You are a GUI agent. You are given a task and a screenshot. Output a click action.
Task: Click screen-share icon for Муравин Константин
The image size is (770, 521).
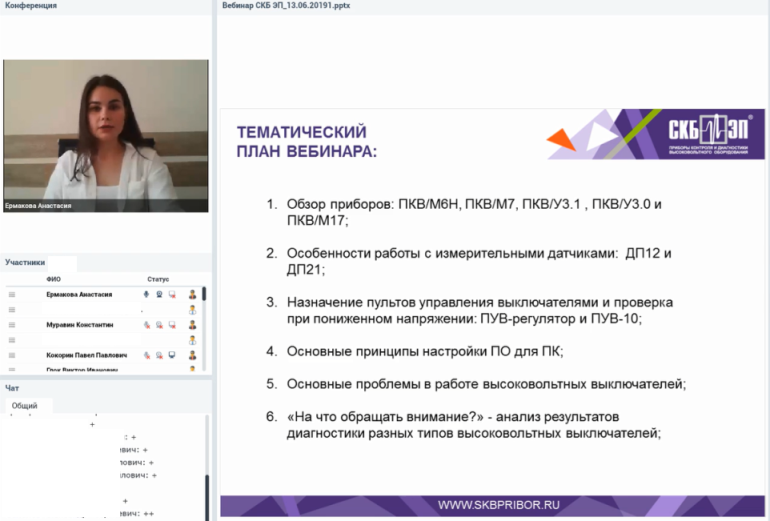(x=172, y=325)
